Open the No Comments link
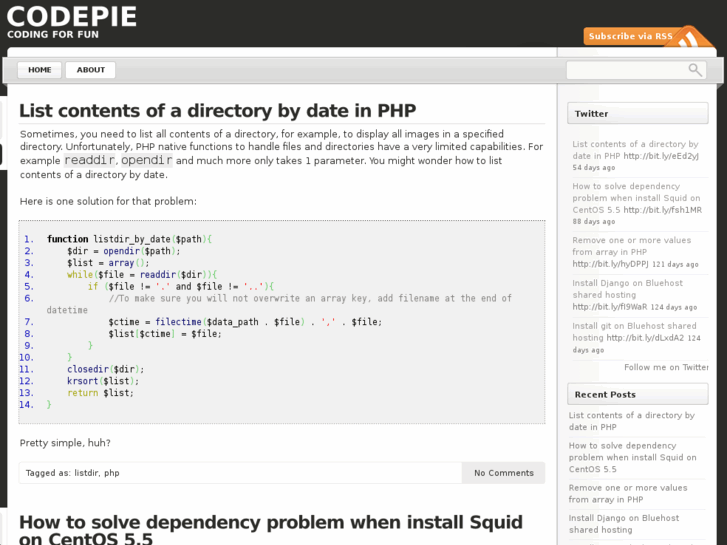Screen dimensions: 727x545 pos(504,473)
